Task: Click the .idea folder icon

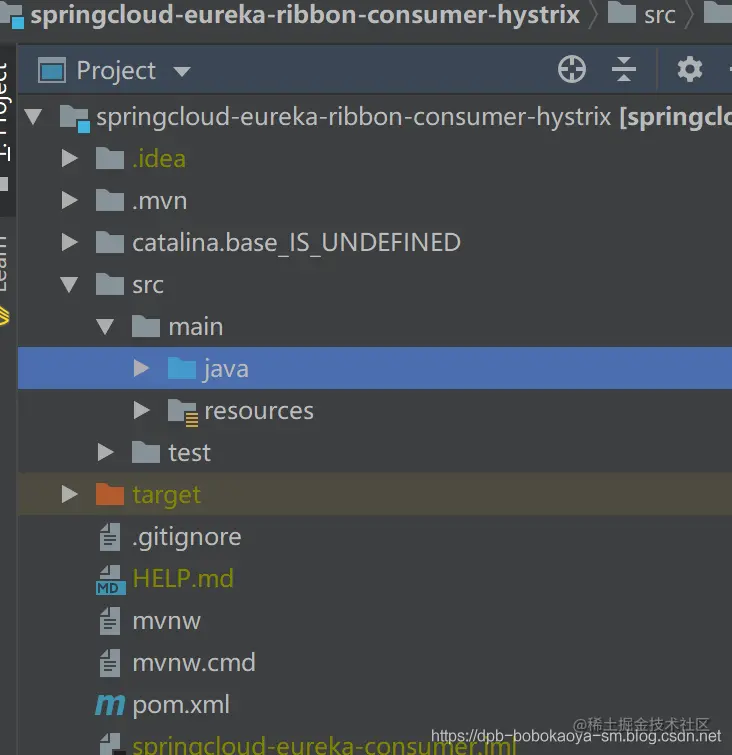Action: point(110,158)
